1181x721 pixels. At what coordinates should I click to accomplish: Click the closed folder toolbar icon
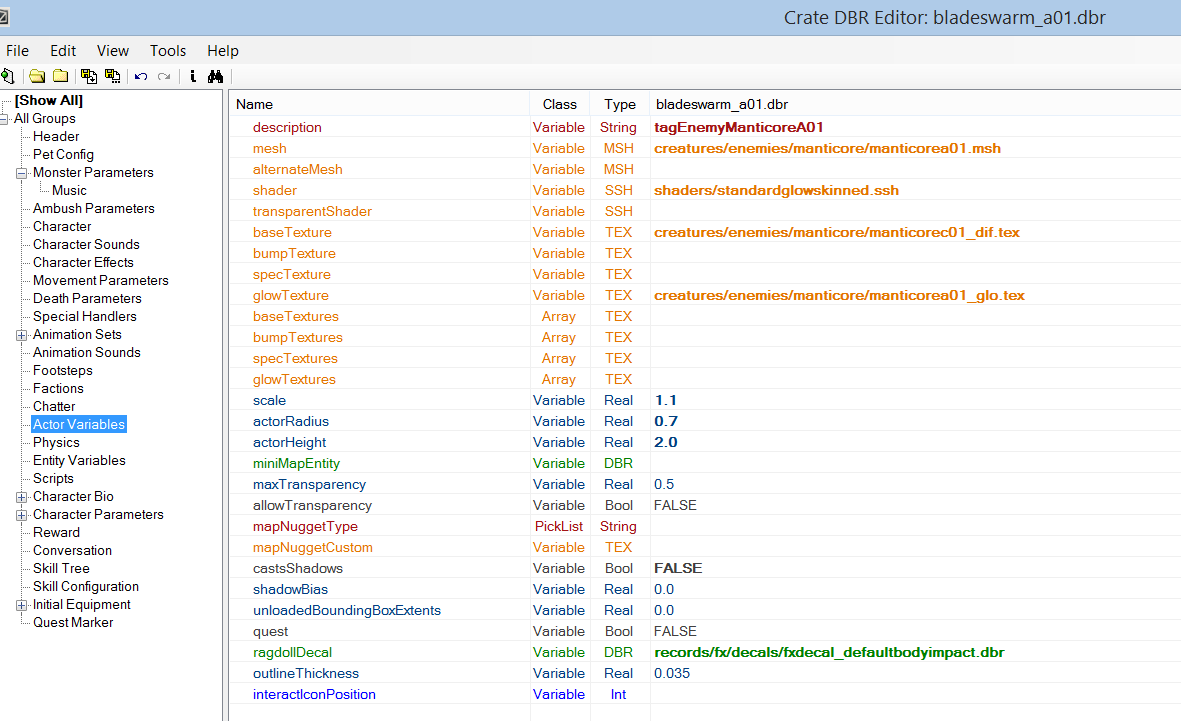coord(60,76)
